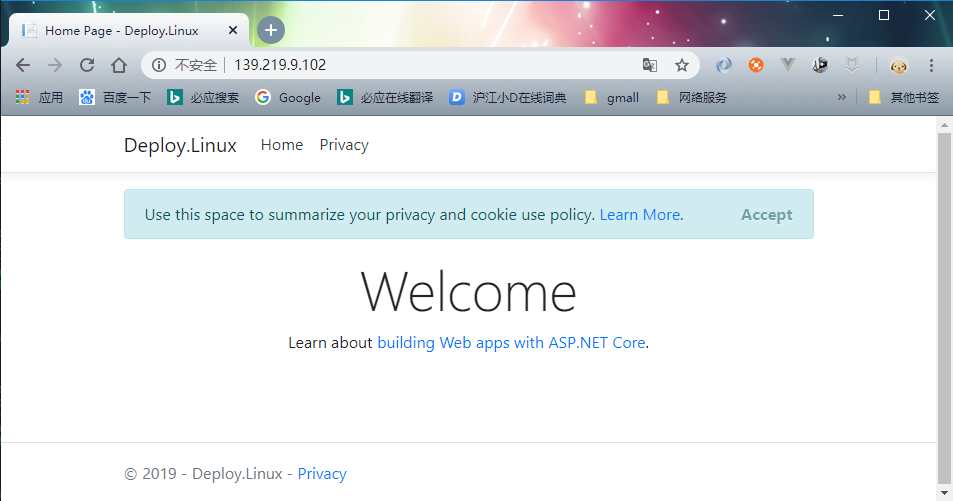Click the Deploy.Linux brand link
This screenshot has width=953, height=501.
tap(180, 145)
